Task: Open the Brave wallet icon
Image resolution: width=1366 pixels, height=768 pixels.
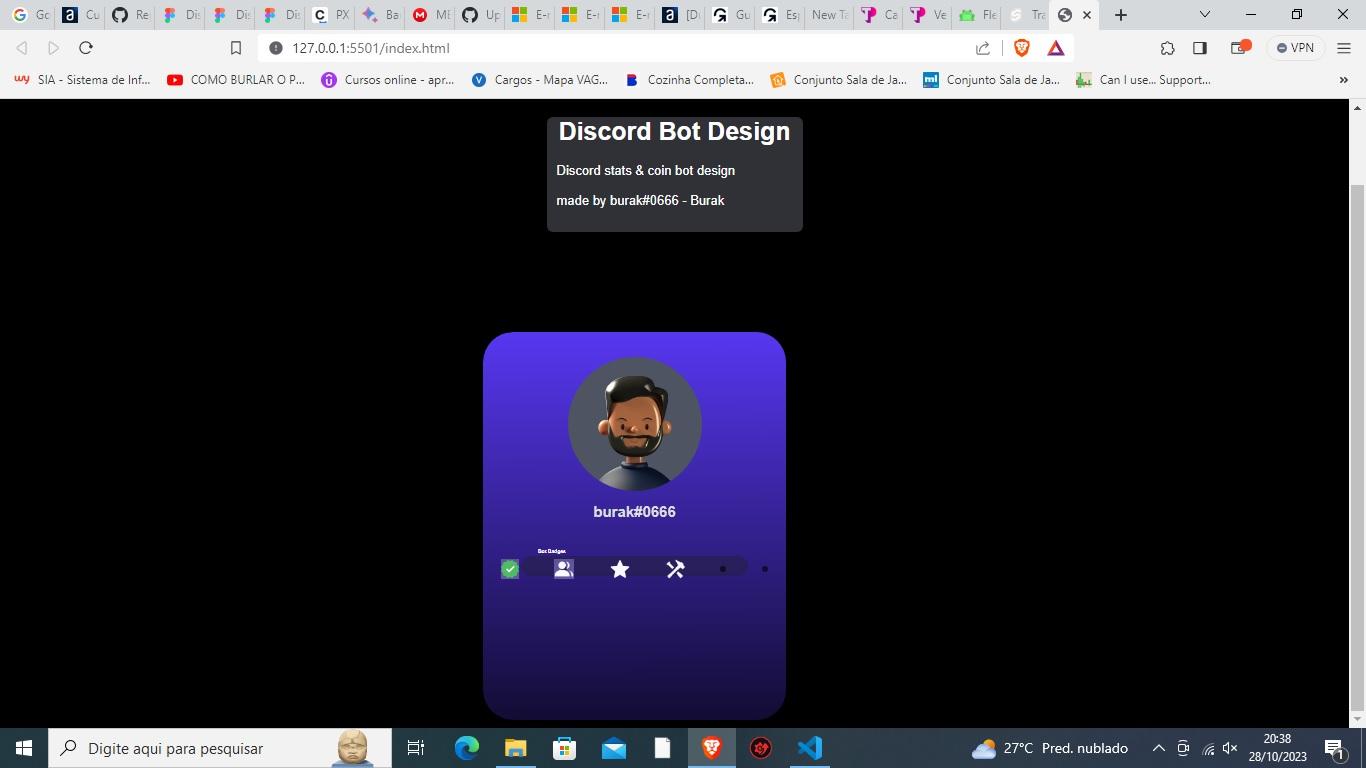Action: 1241,48
